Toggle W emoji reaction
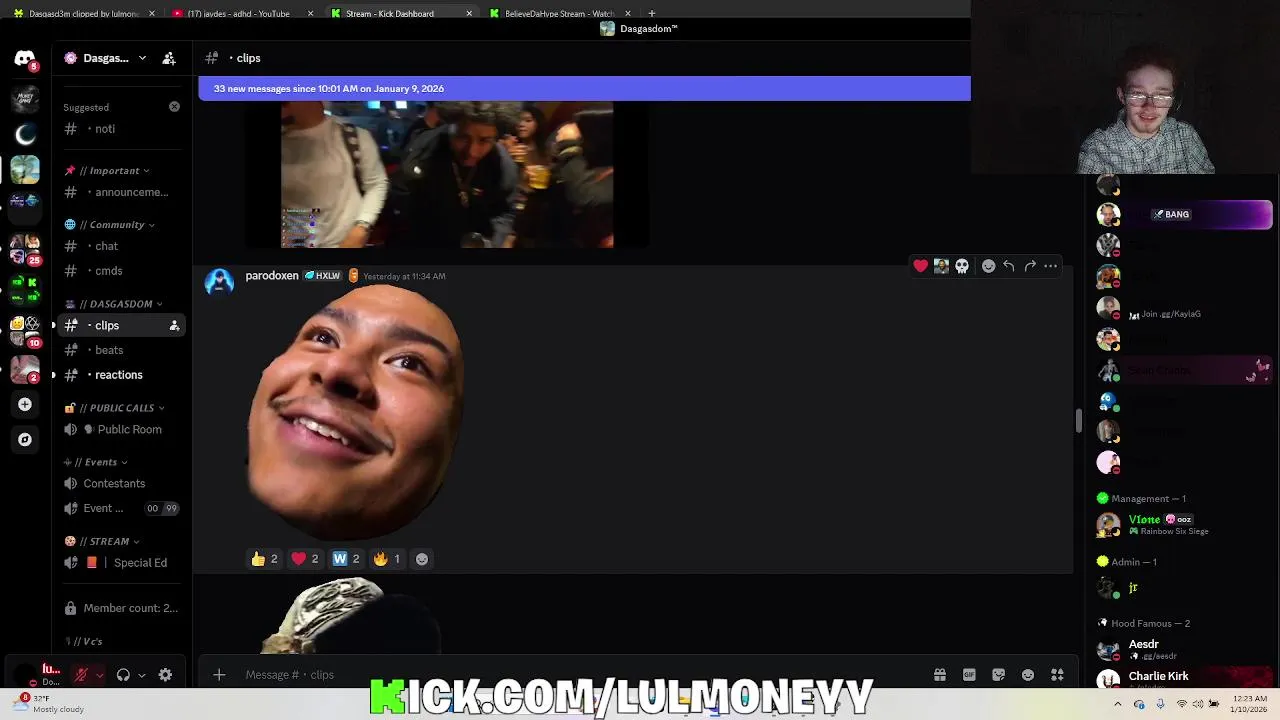Screen dimensions: 1280x720 point(346,559)
